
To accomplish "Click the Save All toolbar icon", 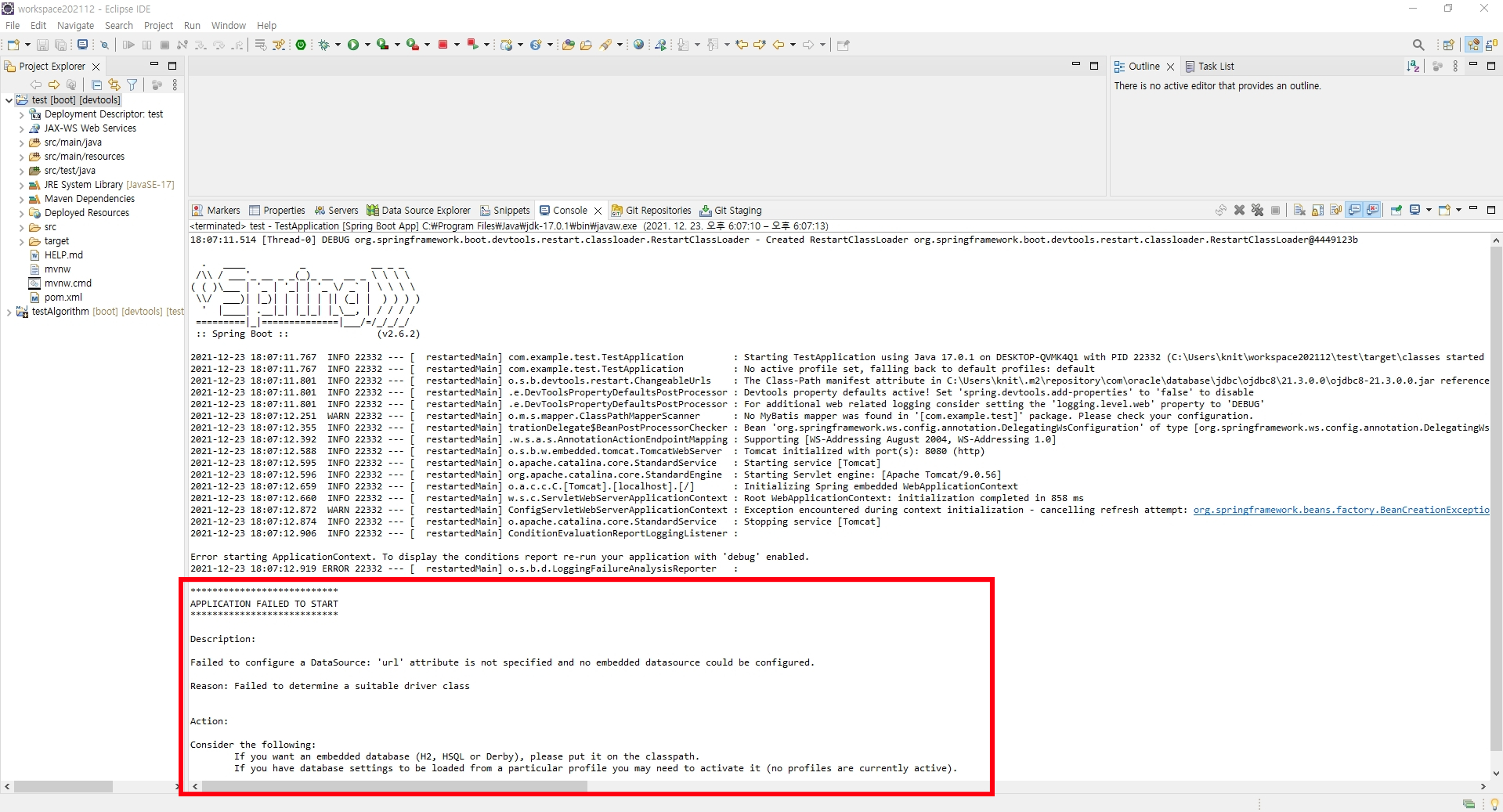I will (x=60, y=45).
